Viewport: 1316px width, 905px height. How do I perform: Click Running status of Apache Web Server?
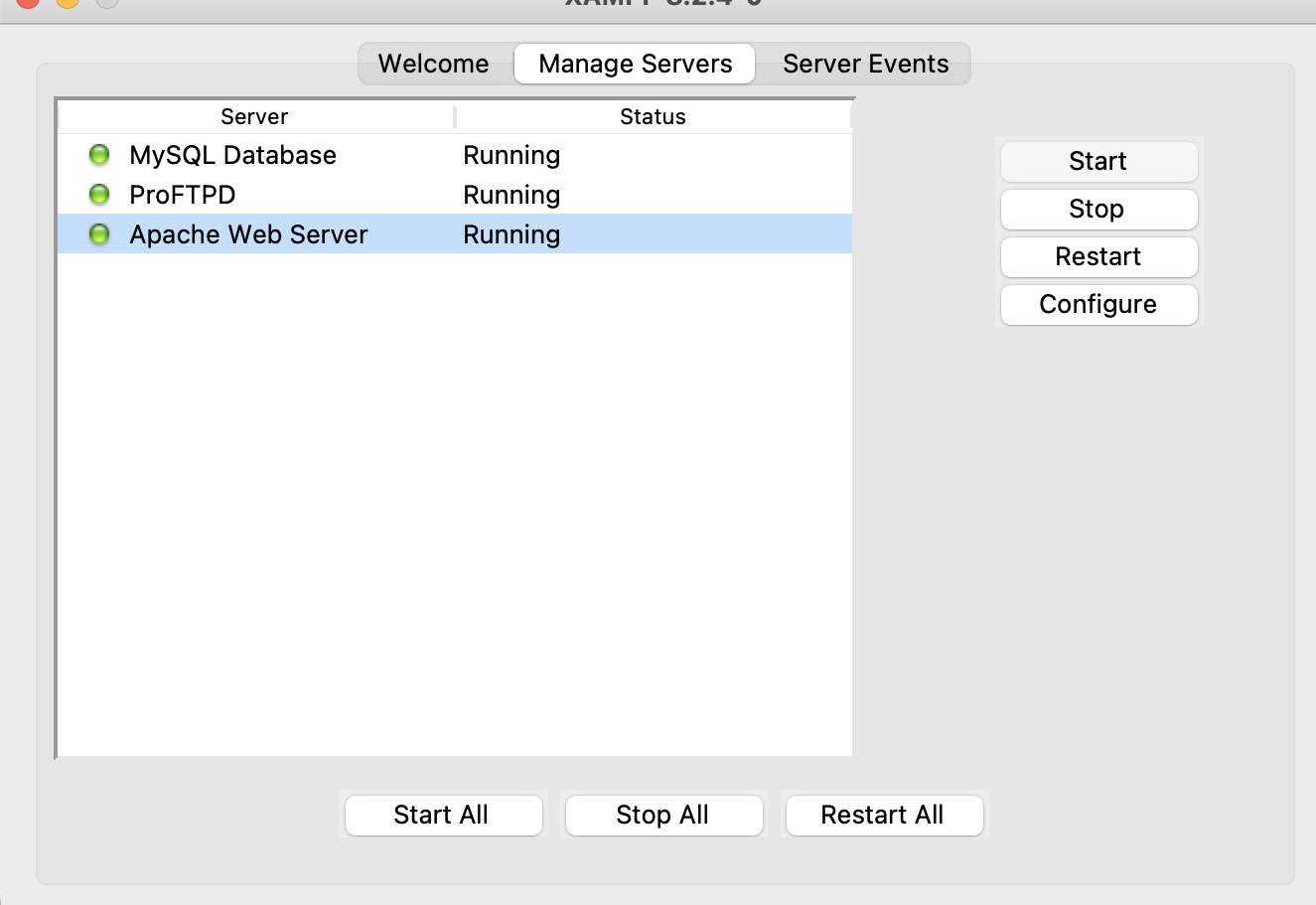(512, 235)
